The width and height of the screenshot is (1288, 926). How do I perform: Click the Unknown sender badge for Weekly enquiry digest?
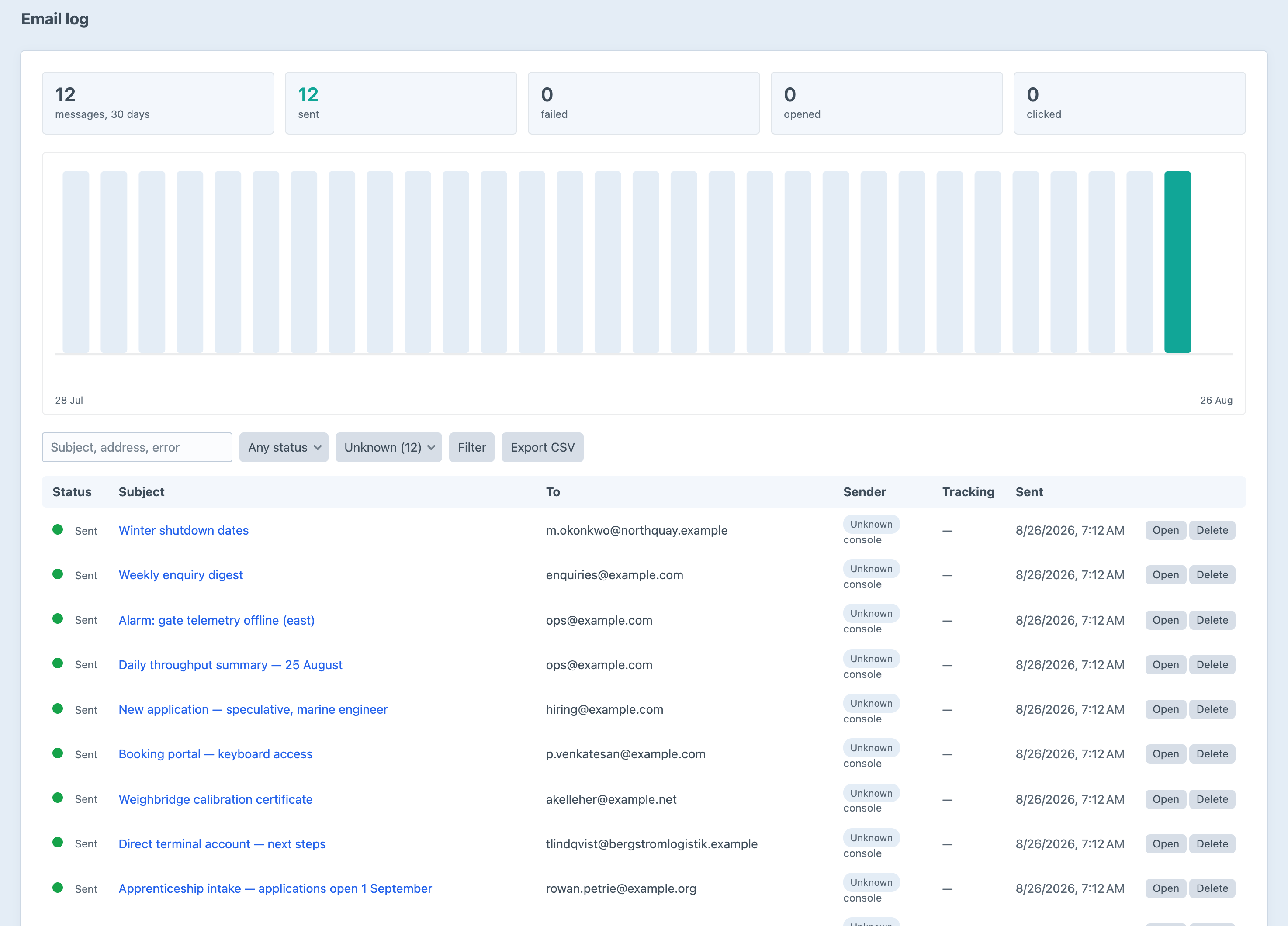click(x=871, y=569)
